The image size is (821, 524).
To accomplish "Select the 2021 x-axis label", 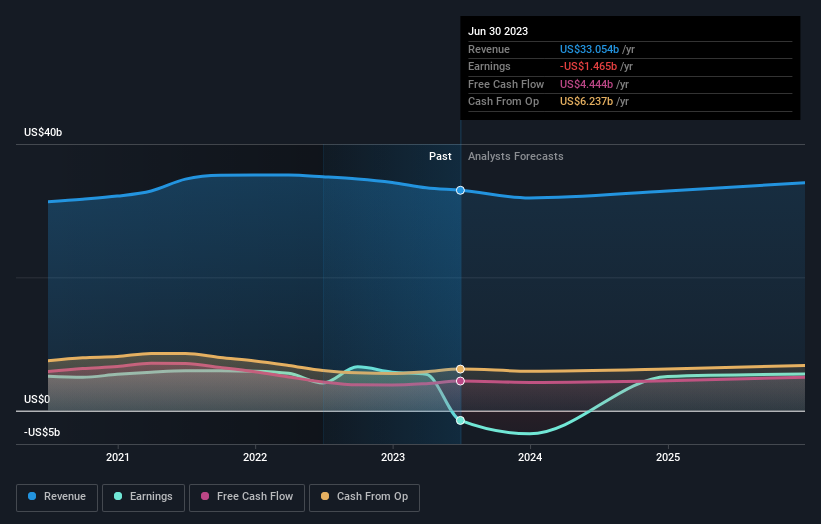I will pos(117,457).
